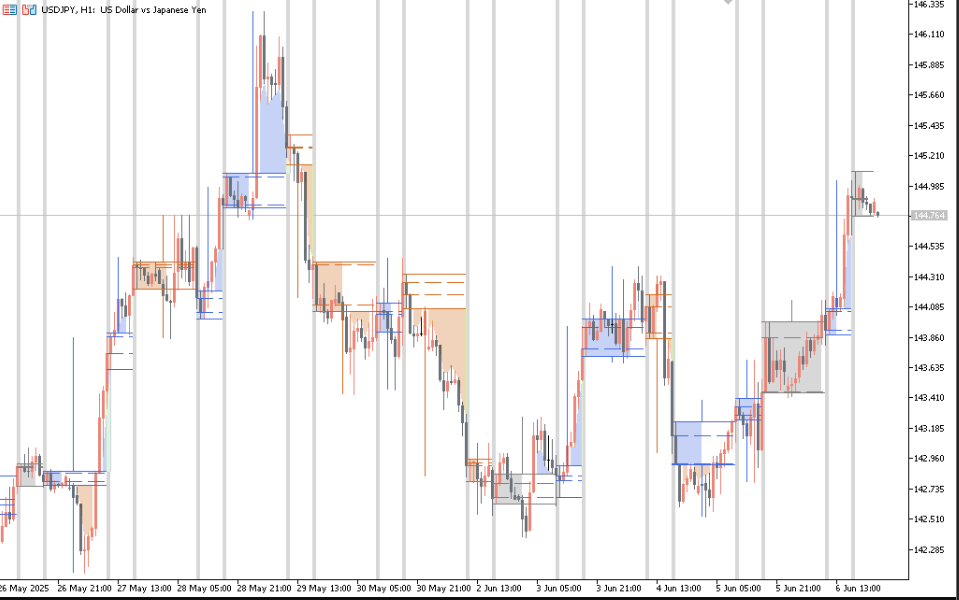Click the last candle at the chart's right edge
This screenshot has height=600, width=959.
[x=877, y=211]
